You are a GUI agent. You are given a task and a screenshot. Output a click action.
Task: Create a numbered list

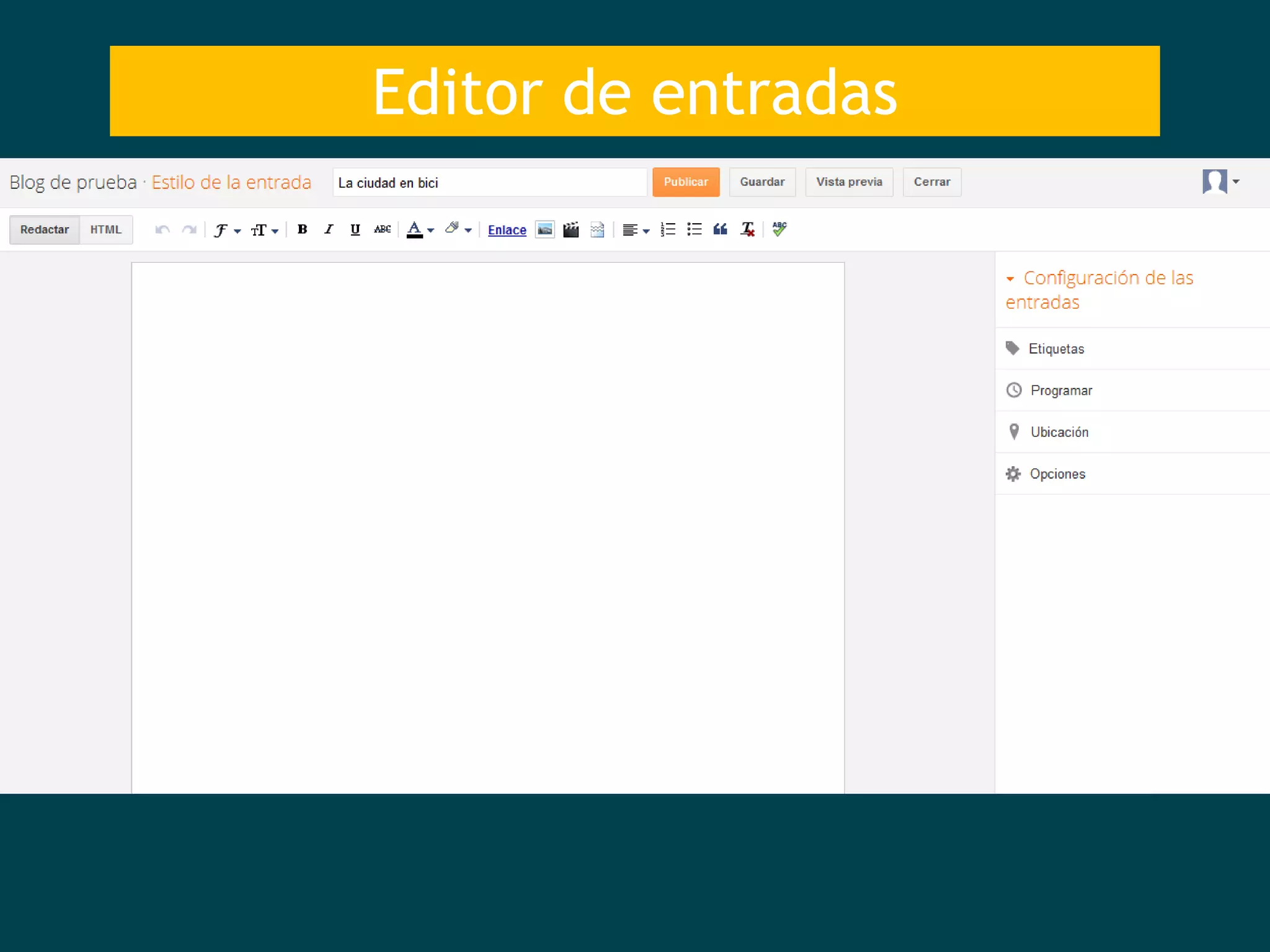pos(668,229)
